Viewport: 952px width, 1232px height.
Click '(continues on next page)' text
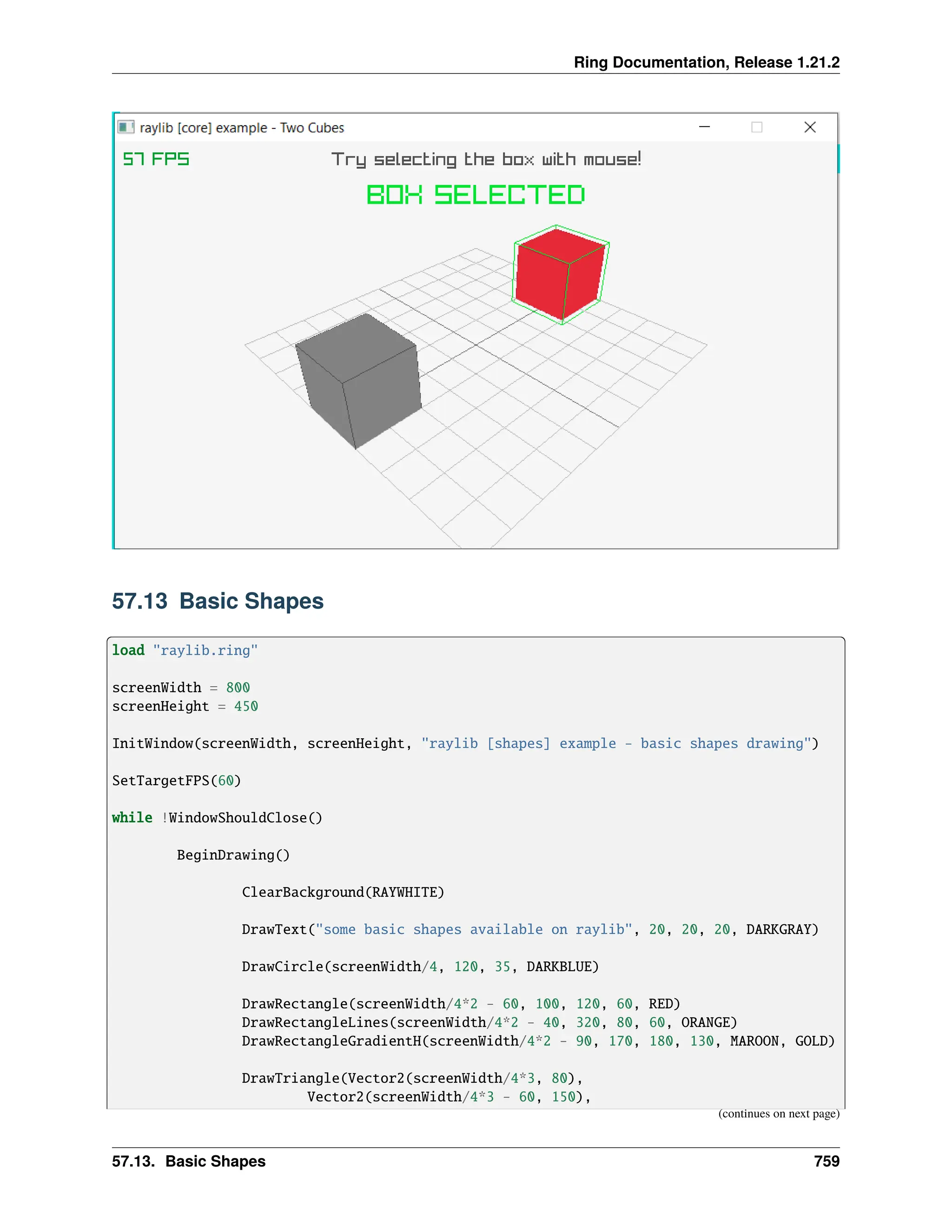point(778,1113)
